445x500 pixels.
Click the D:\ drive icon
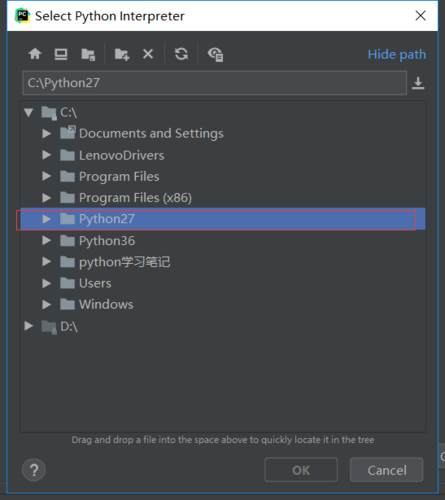pos(49,327)
